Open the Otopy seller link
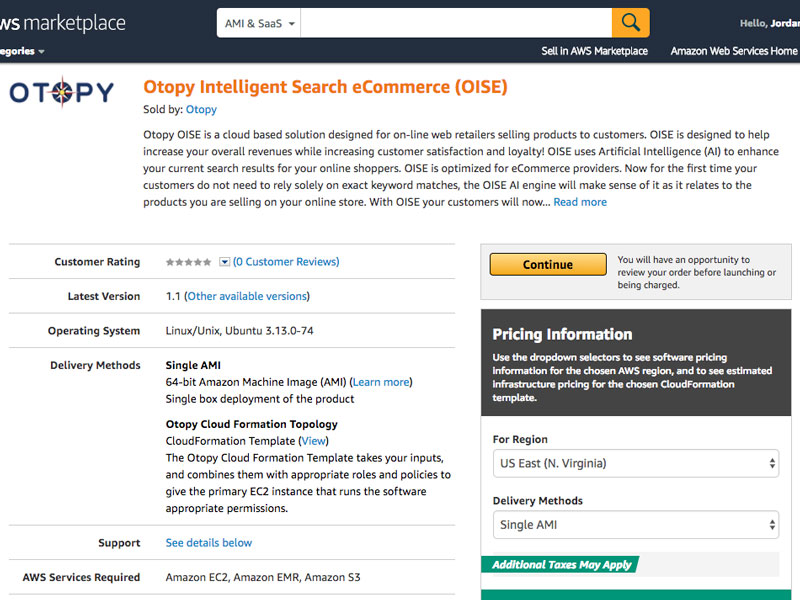The width and height of the screenshot is (800, 600). (201, 109)
